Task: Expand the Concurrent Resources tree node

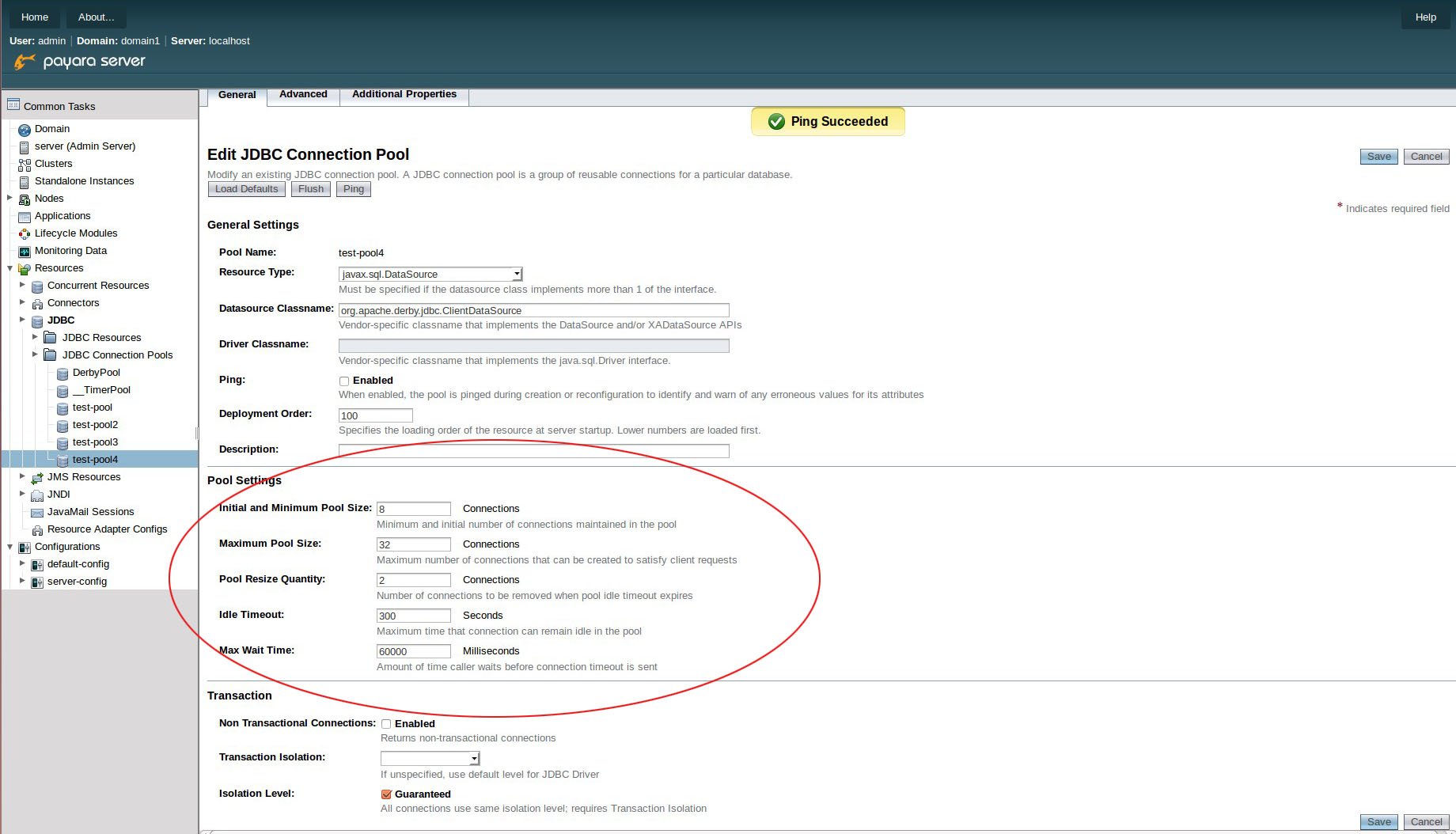Action: pos(22,286)
